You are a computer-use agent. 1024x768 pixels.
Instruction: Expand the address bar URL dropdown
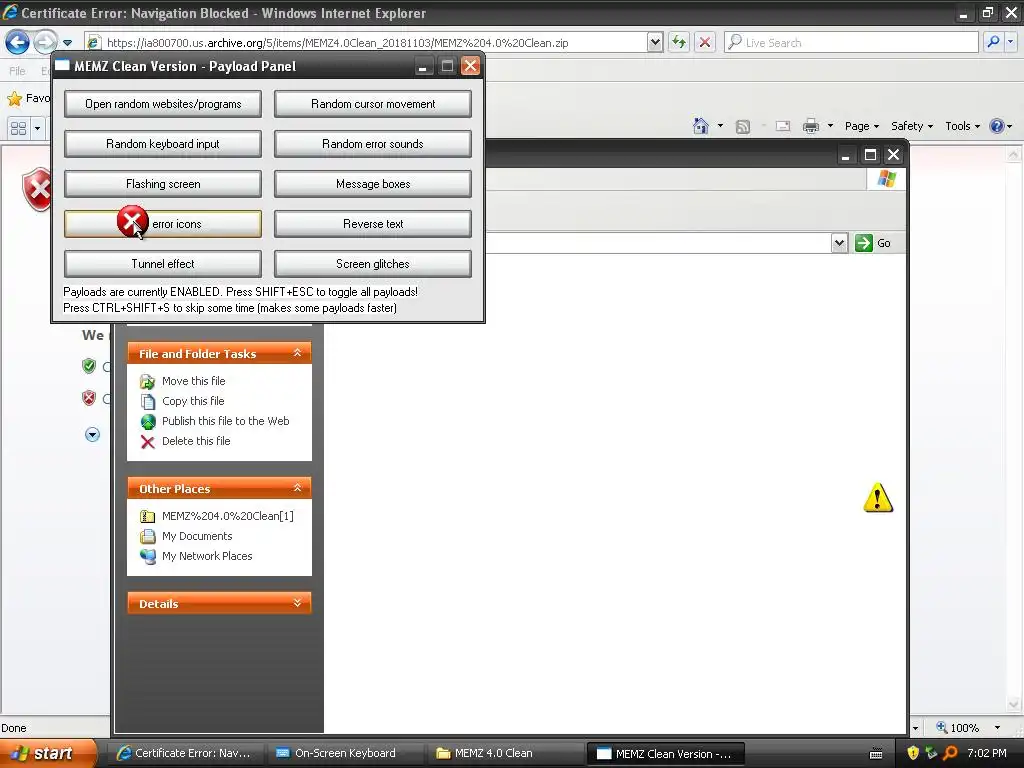coord(655,42)
